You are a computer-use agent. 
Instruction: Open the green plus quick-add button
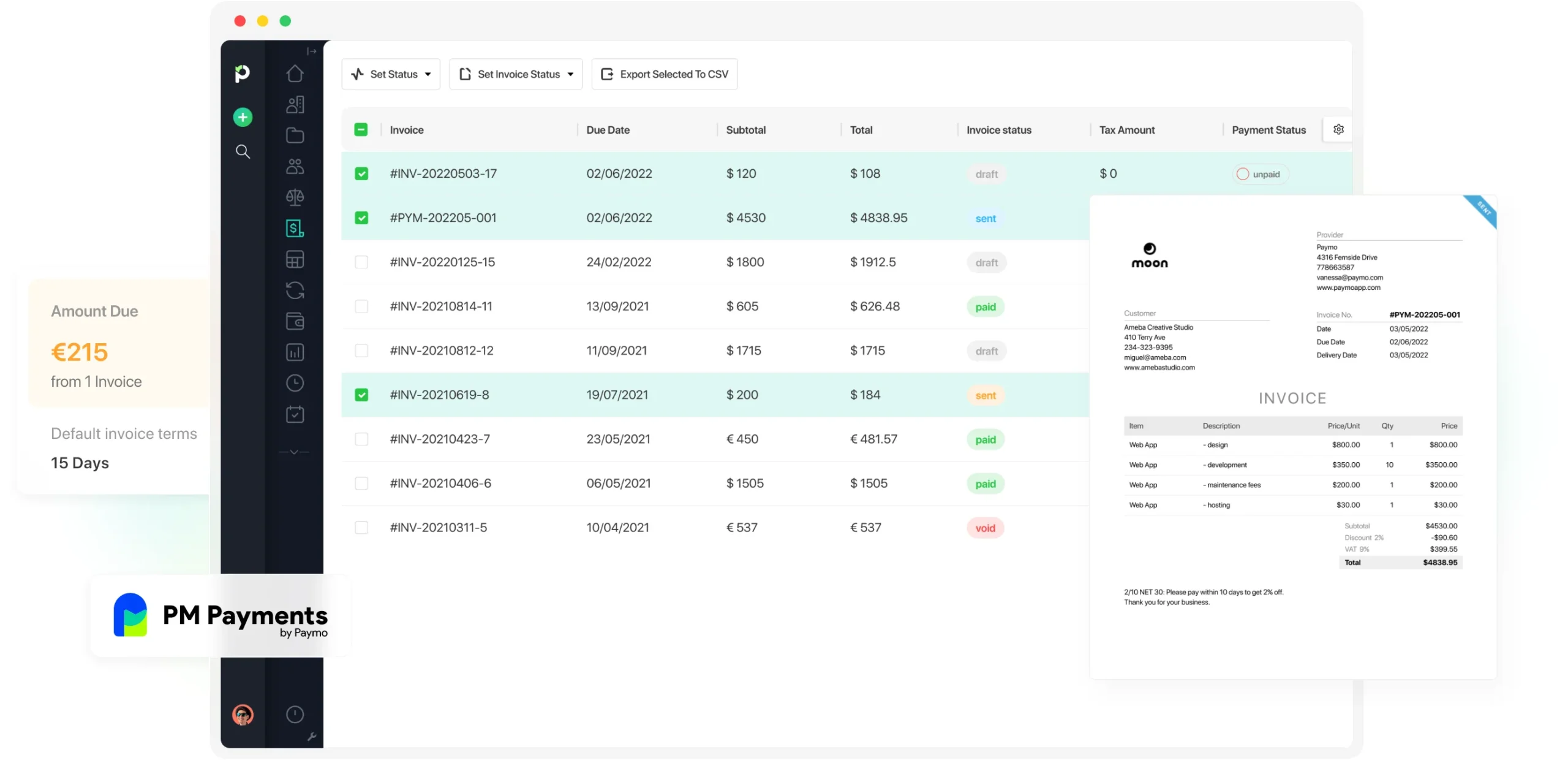(x=243, y=117)
